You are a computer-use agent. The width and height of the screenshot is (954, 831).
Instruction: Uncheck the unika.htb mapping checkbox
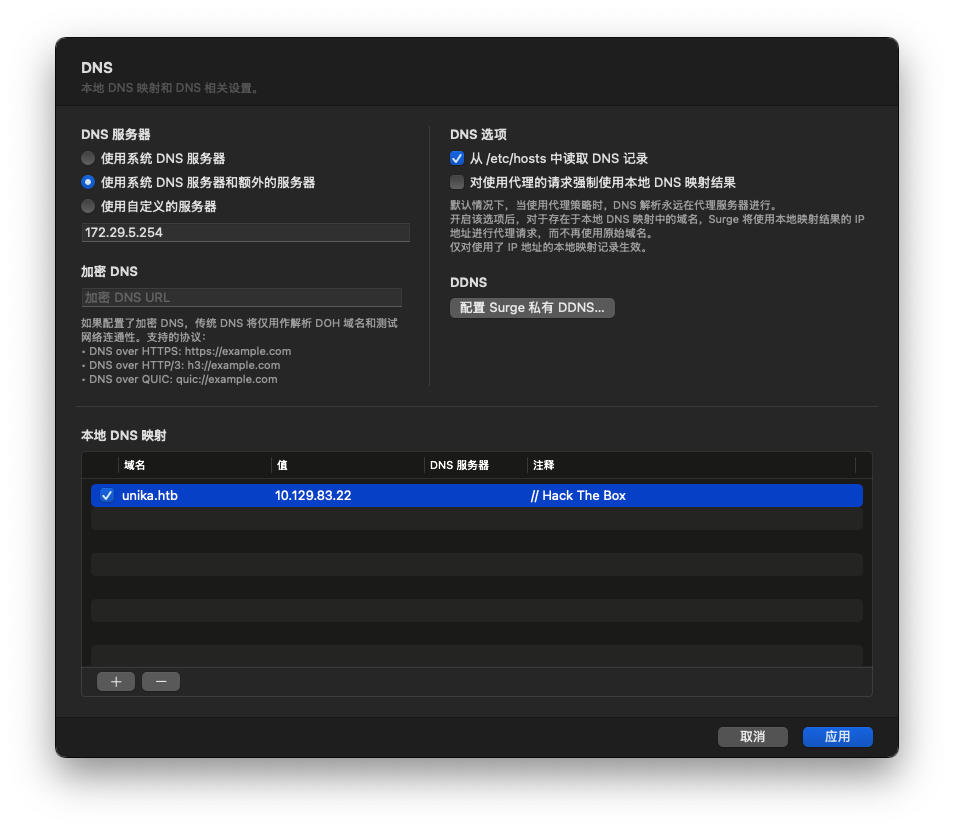(107, 495)
